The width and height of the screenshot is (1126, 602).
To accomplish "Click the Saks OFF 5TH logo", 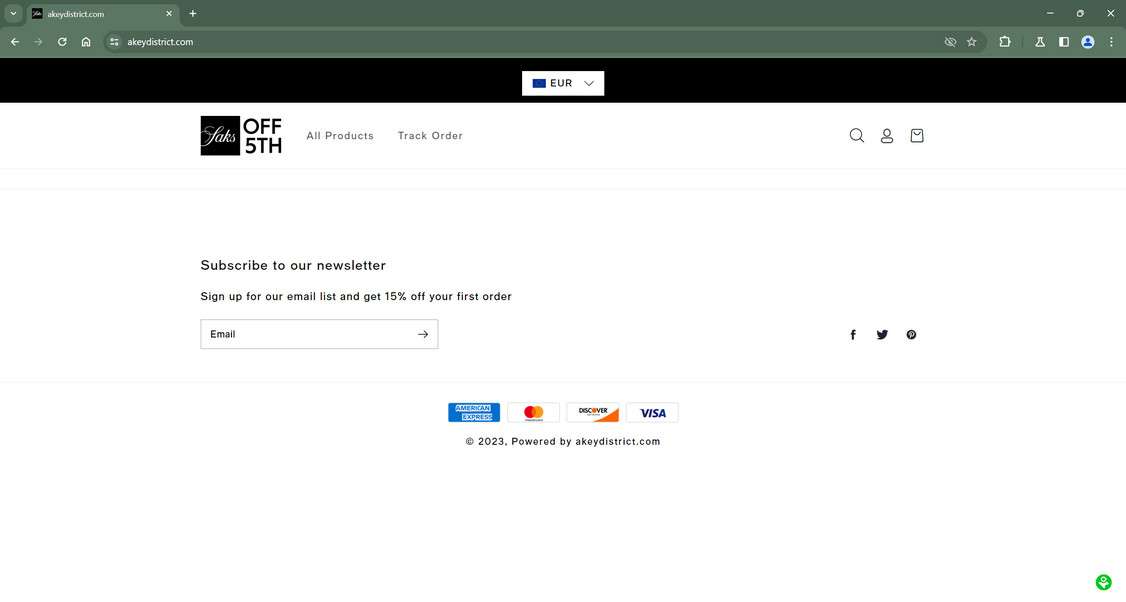I will (241, 136).
